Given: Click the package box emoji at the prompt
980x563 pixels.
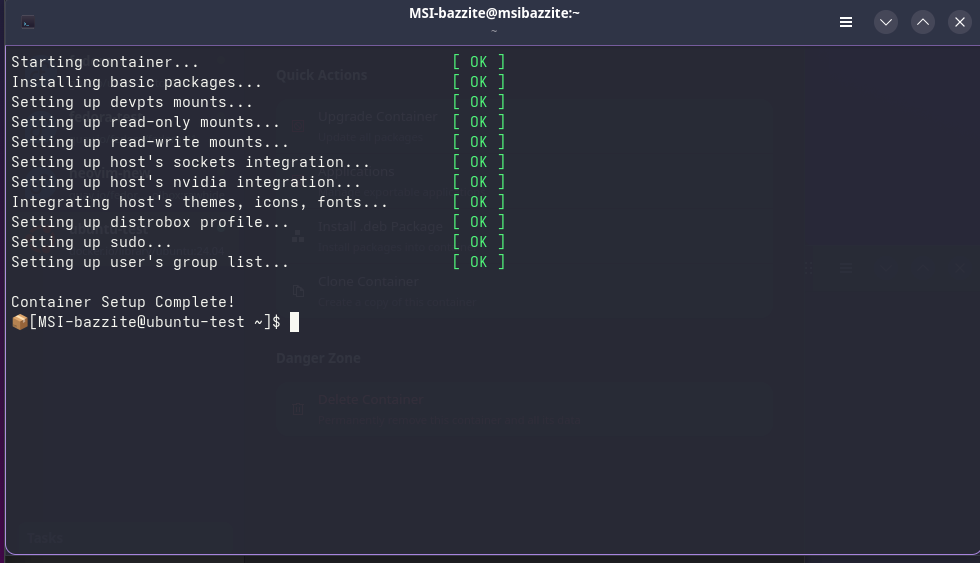Looking at the screenshot, I should (19, 322).
